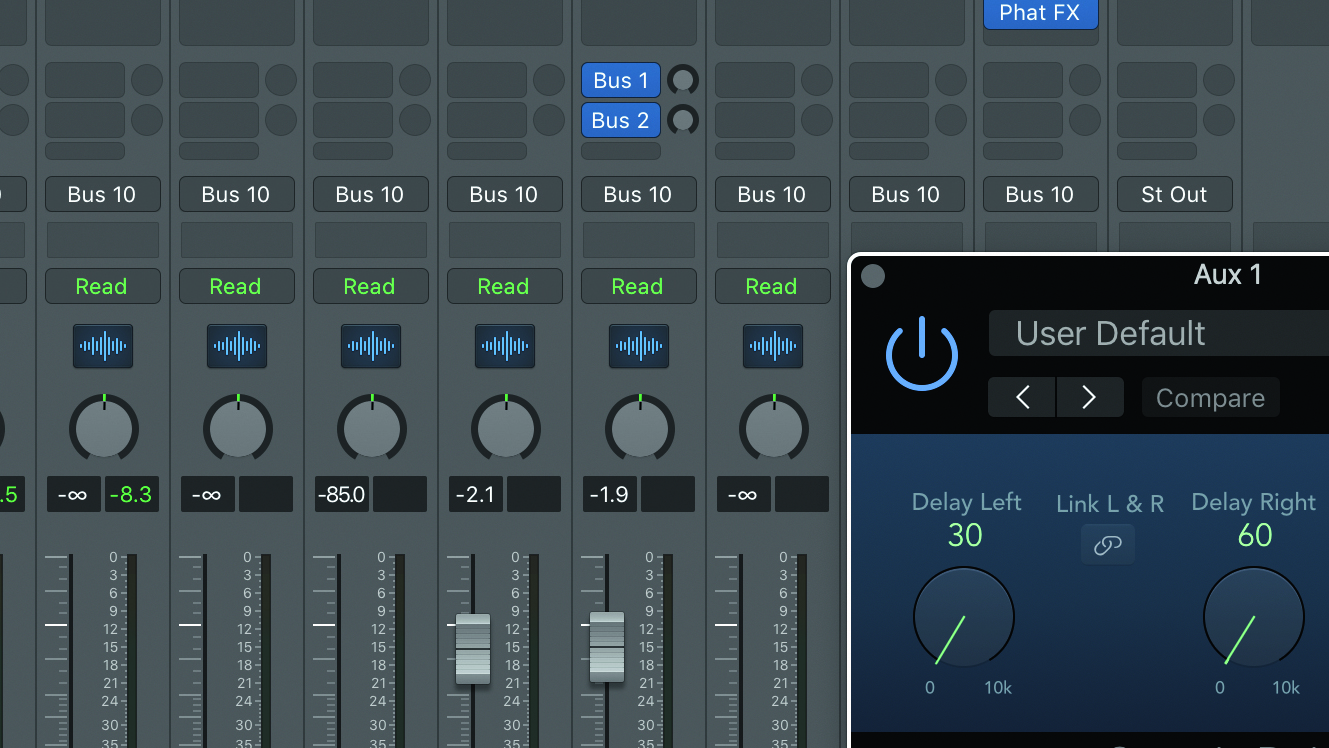This screenshot has width=1329, height=748.
Task: Open the Phat FX plugin slot
Action: 1040,13
